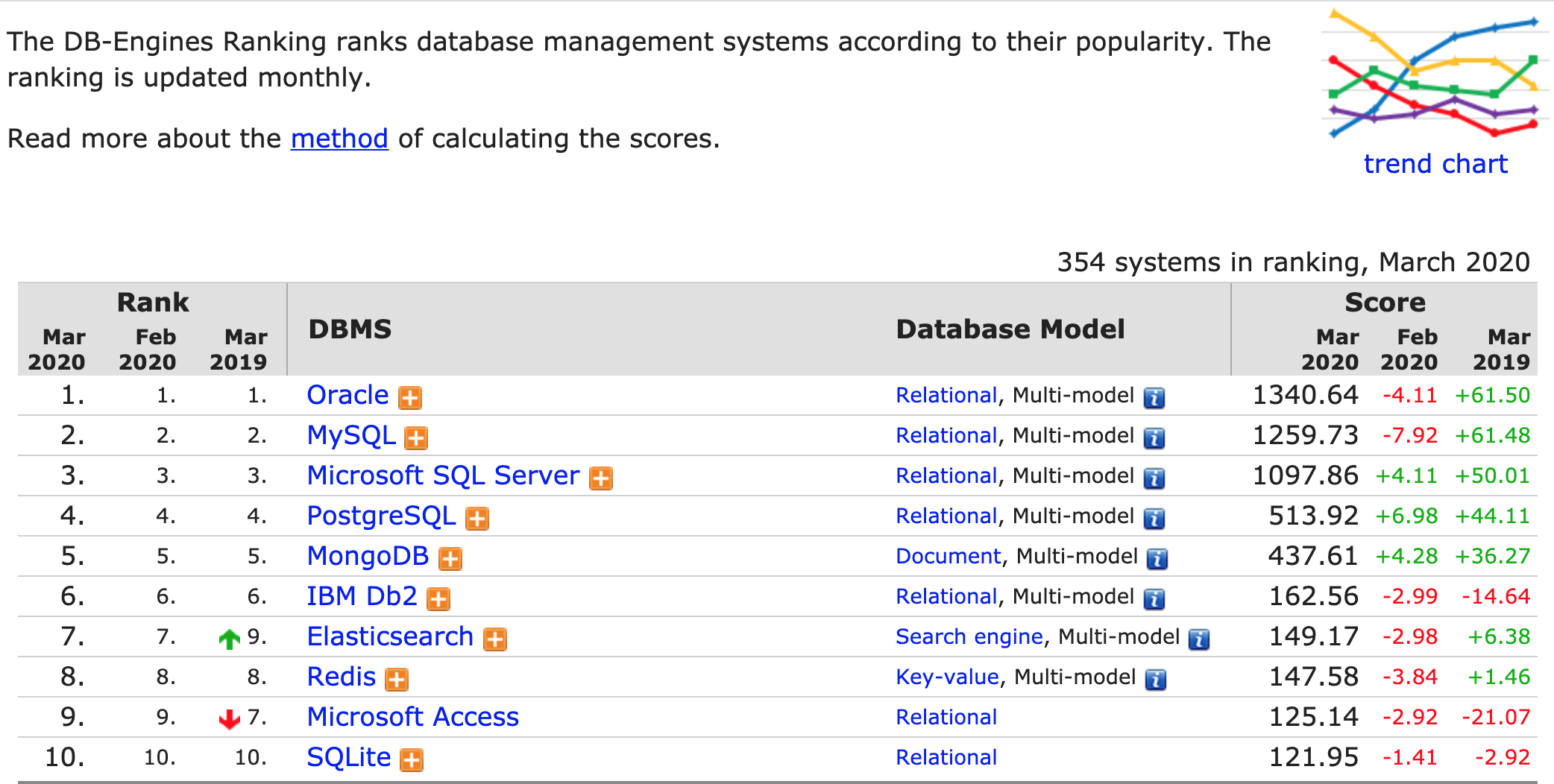This screenshot has width=1554, height=784.
Task: Open the Microsoft Access link
Action: pos(413,717)
